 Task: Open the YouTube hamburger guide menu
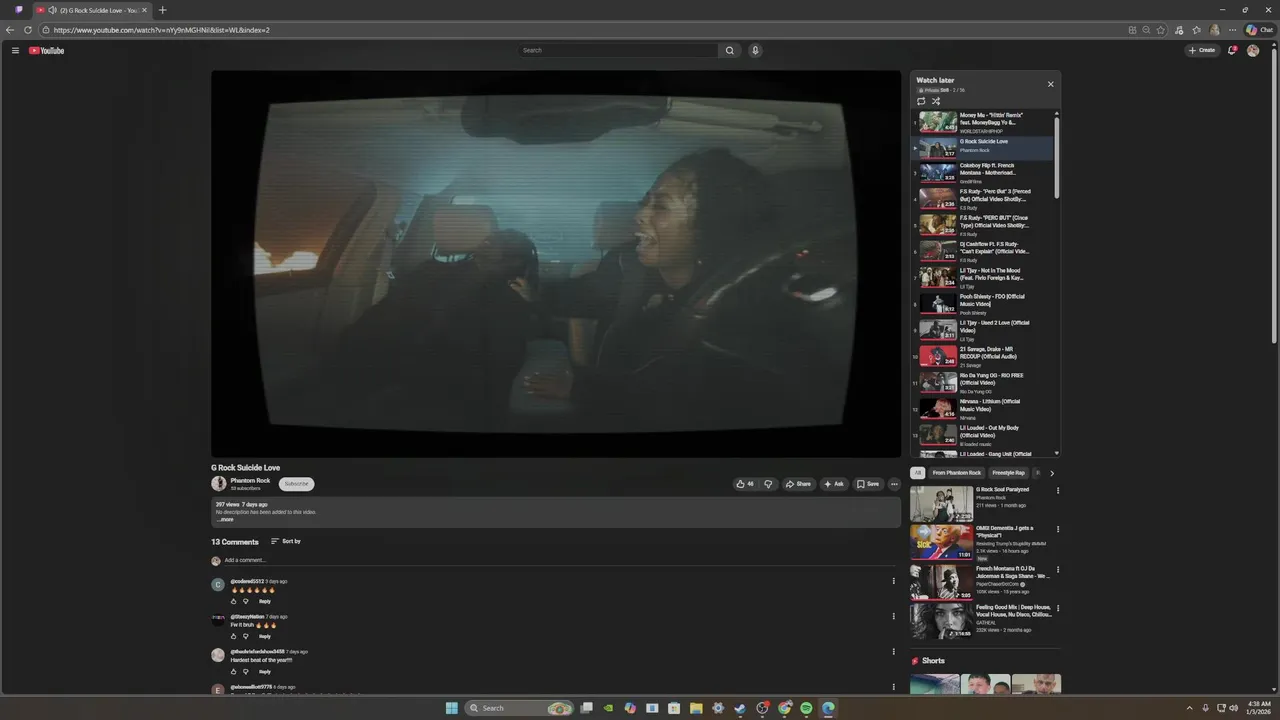[x=15, y=50]
